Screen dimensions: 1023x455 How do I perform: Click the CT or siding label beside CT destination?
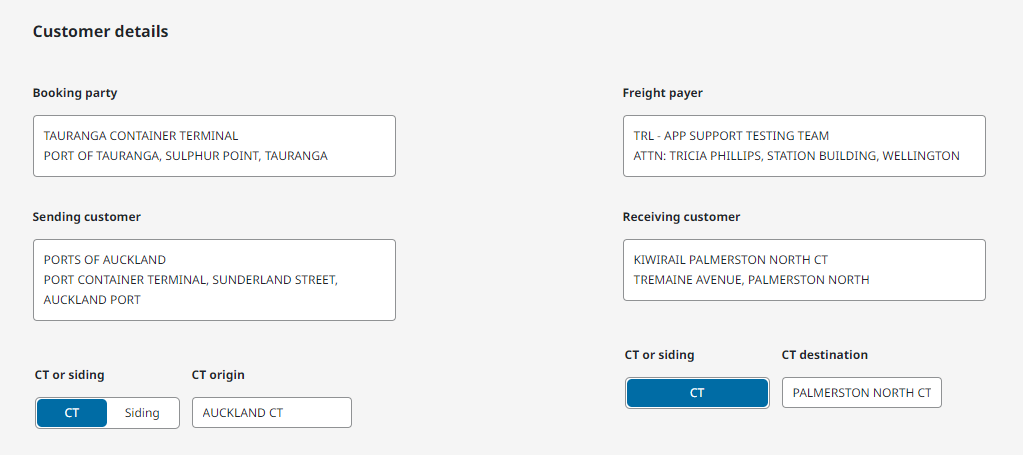[x=659, y=355]
